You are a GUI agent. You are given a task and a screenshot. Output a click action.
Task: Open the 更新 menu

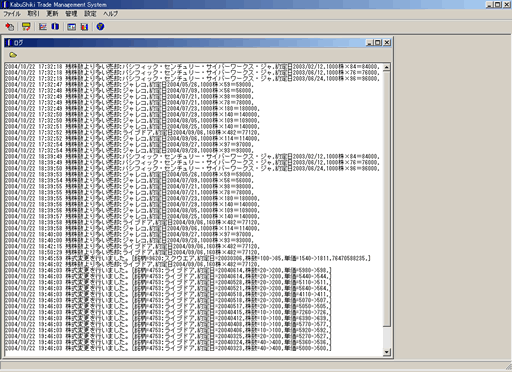(x=52, y=14)
